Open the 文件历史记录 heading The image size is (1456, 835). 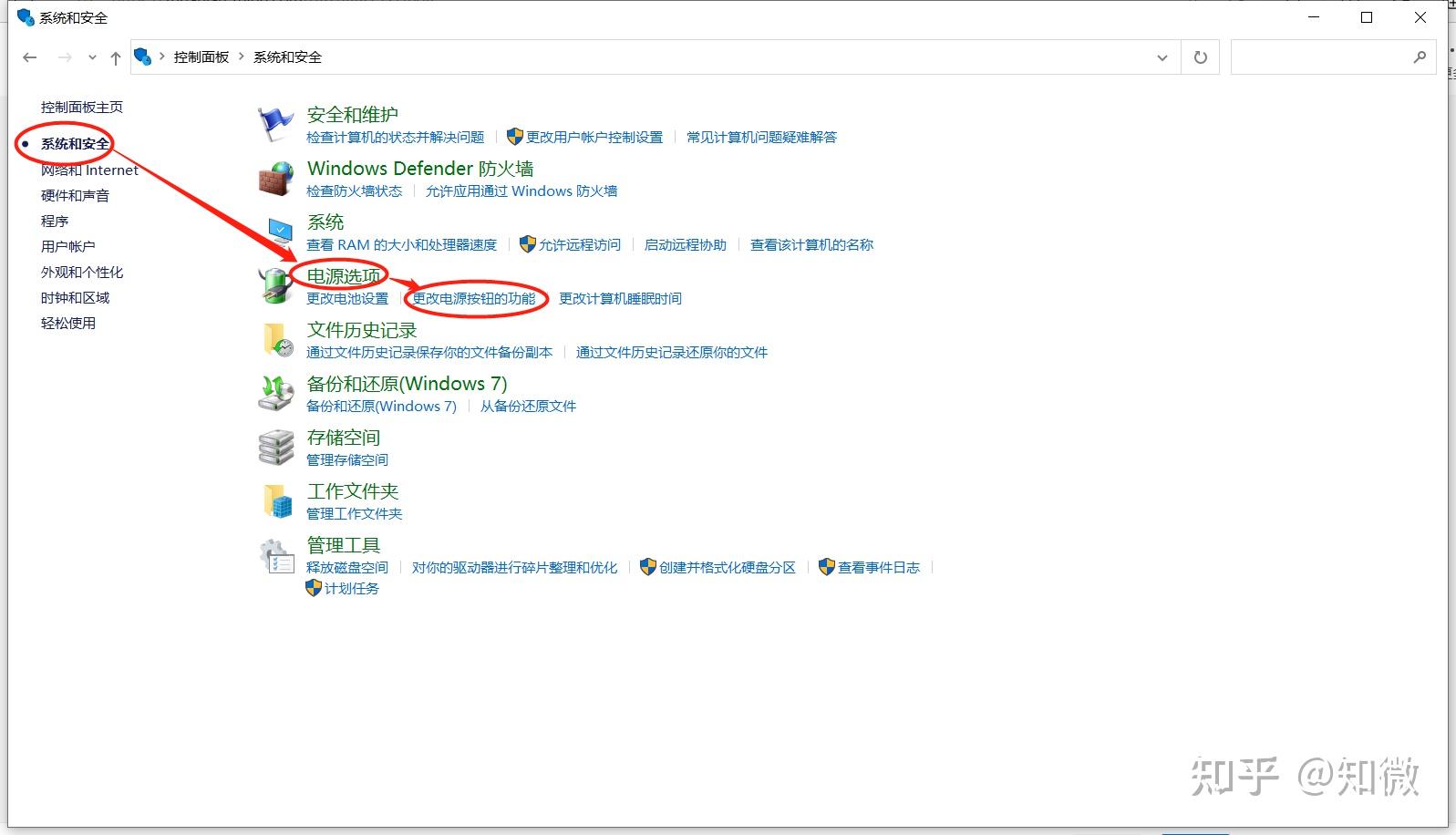(362, 330)
